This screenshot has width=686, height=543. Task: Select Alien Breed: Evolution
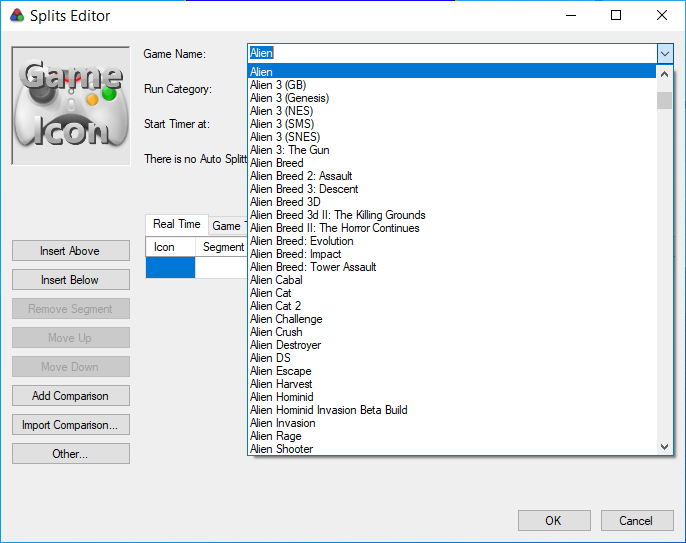(452, 241)
